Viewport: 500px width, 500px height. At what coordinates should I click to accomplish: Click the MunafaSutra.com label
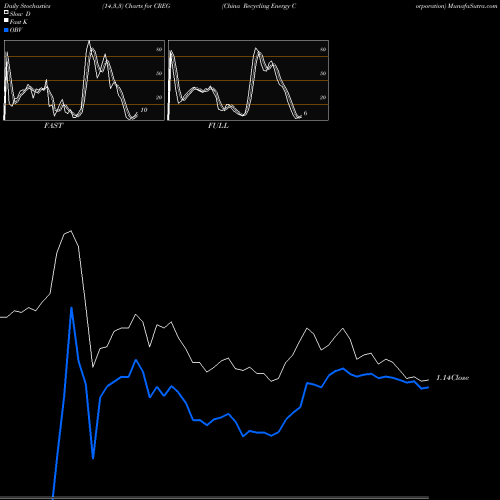click(x=473, y=6)
